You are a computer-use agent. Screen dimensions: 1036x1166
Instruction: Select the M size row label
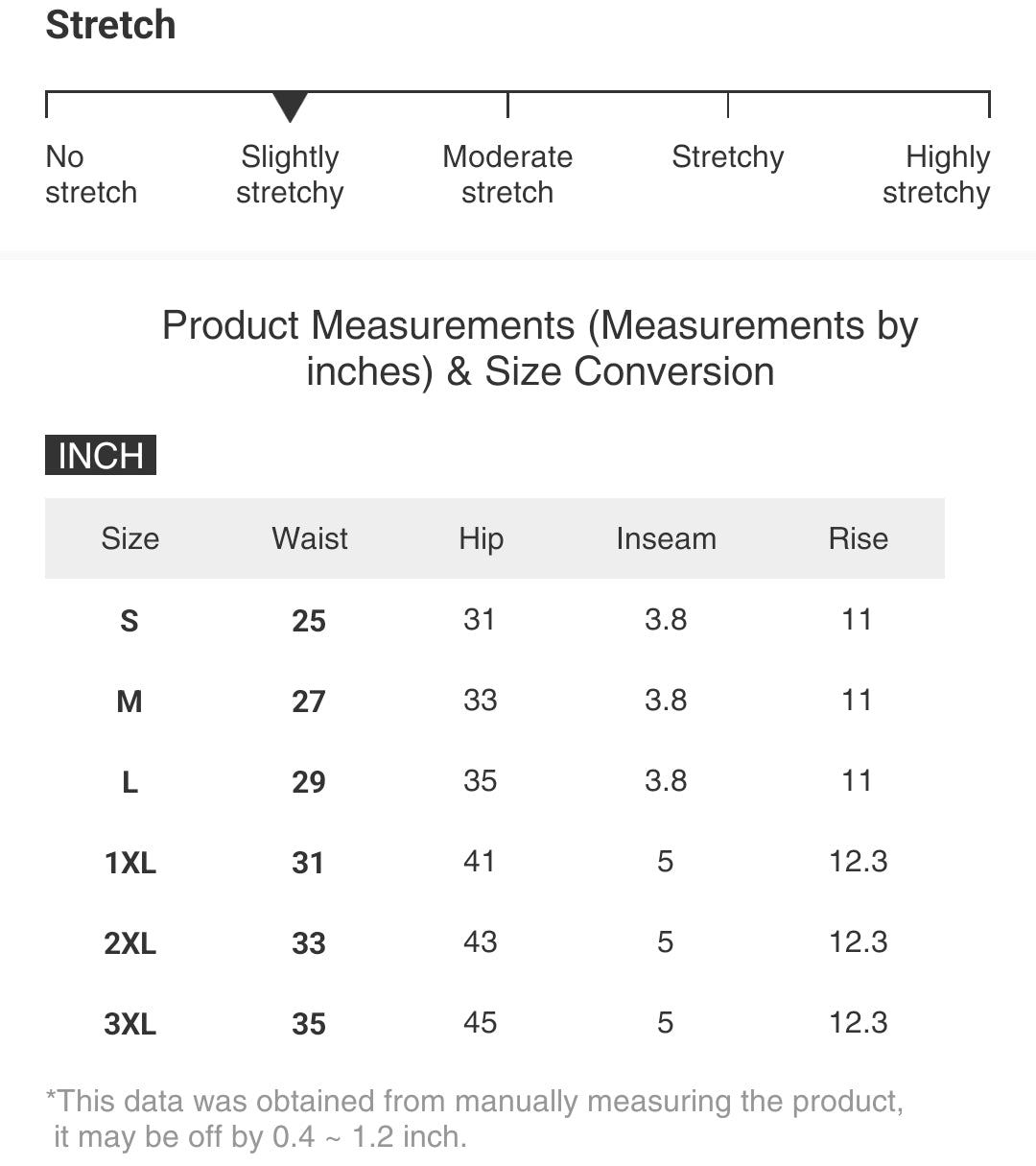point(129,702)
